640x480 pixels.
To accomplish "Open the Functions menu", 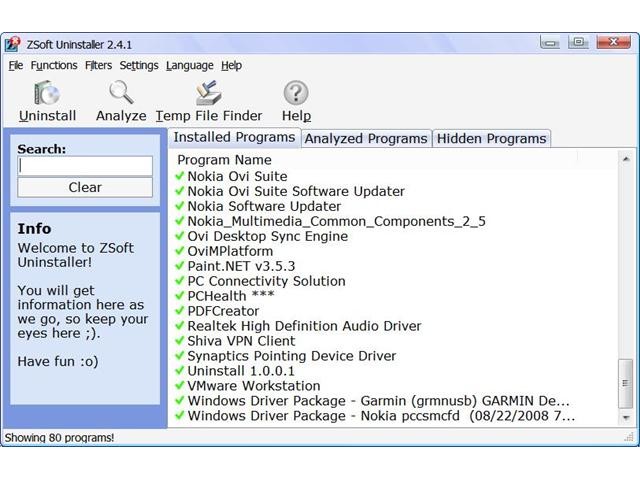I will point(54,65).
